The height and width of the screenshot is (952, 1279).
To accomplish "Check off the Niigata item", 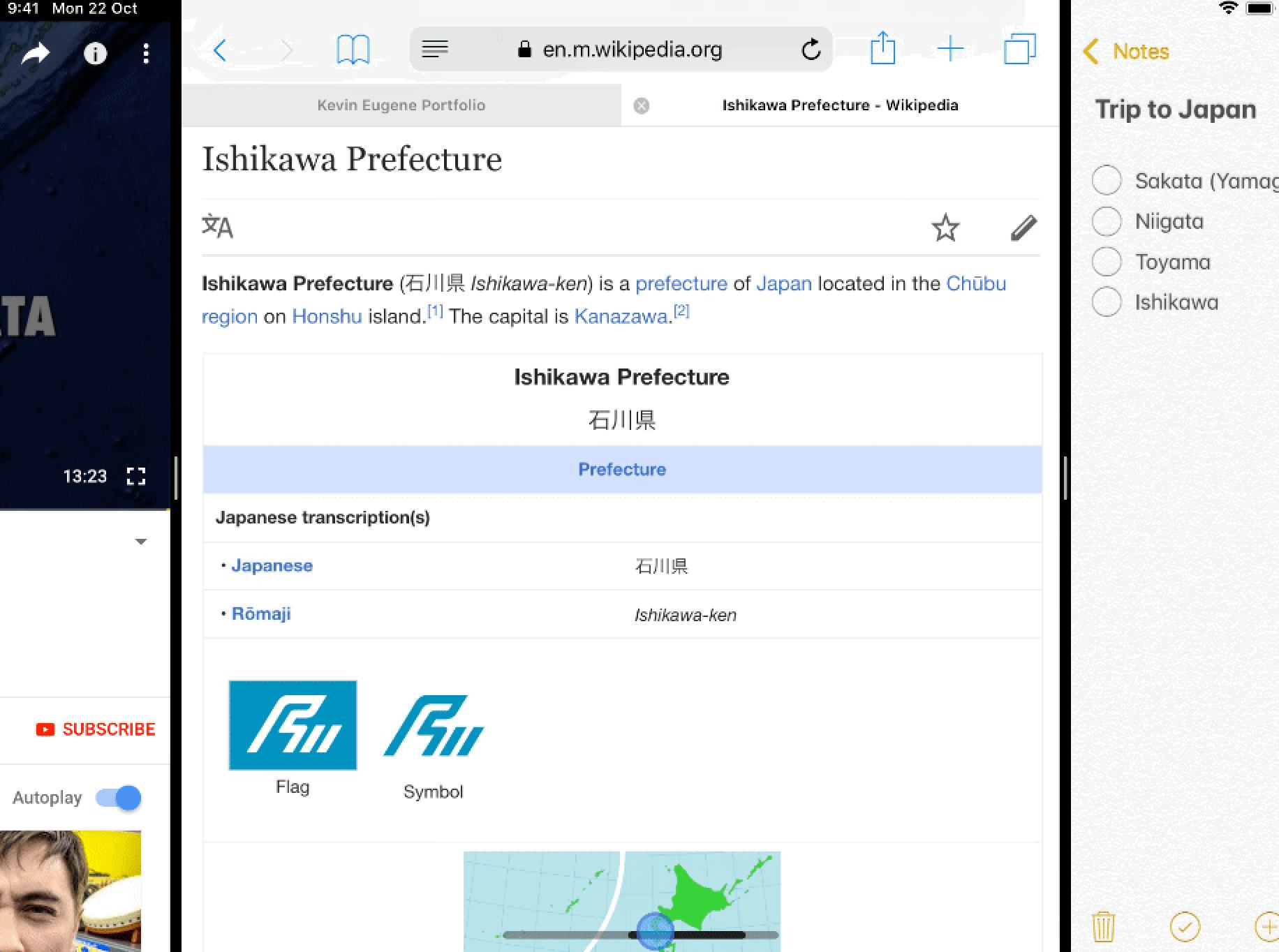I will click(1107, 221).
